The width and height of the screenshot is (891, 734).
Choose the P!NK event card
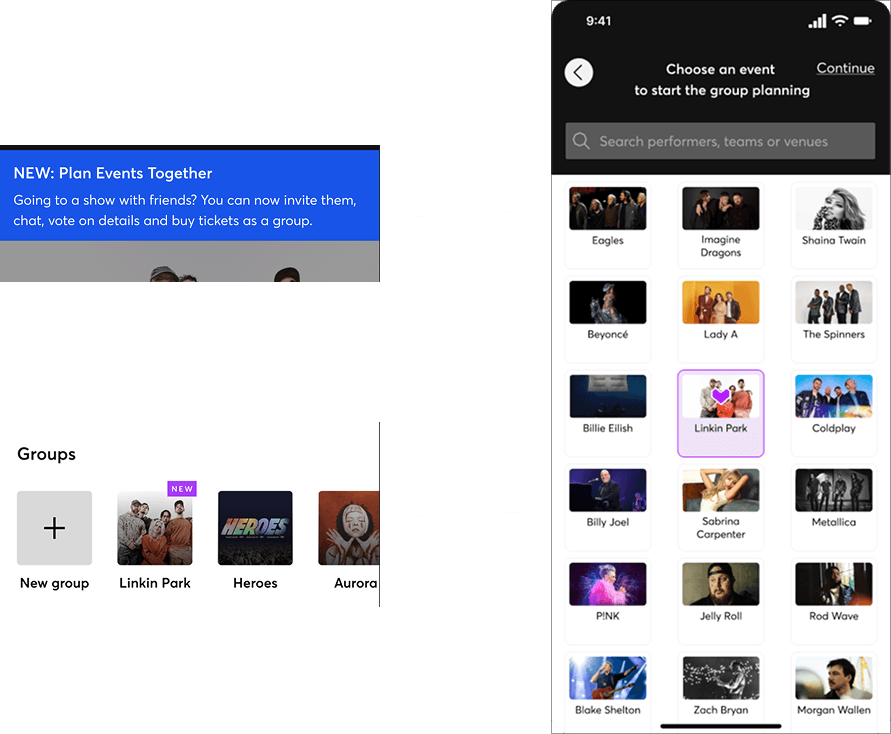click(x=607, y=601)
